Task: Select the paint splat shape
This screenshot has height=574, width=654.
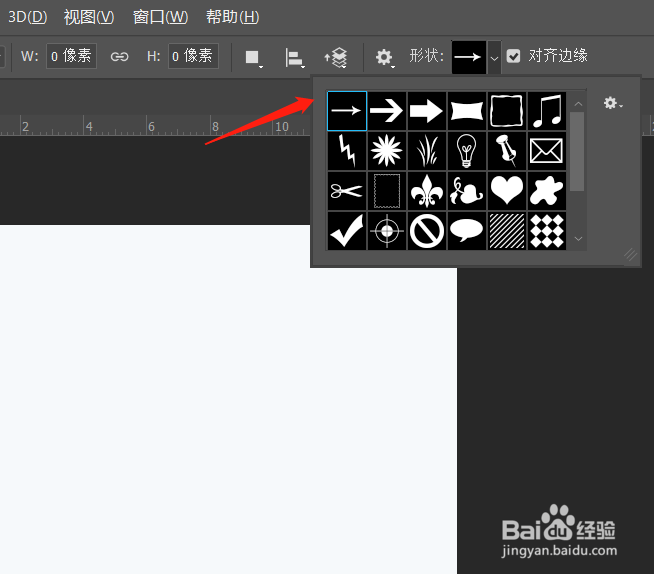Action: coord(546,191)
